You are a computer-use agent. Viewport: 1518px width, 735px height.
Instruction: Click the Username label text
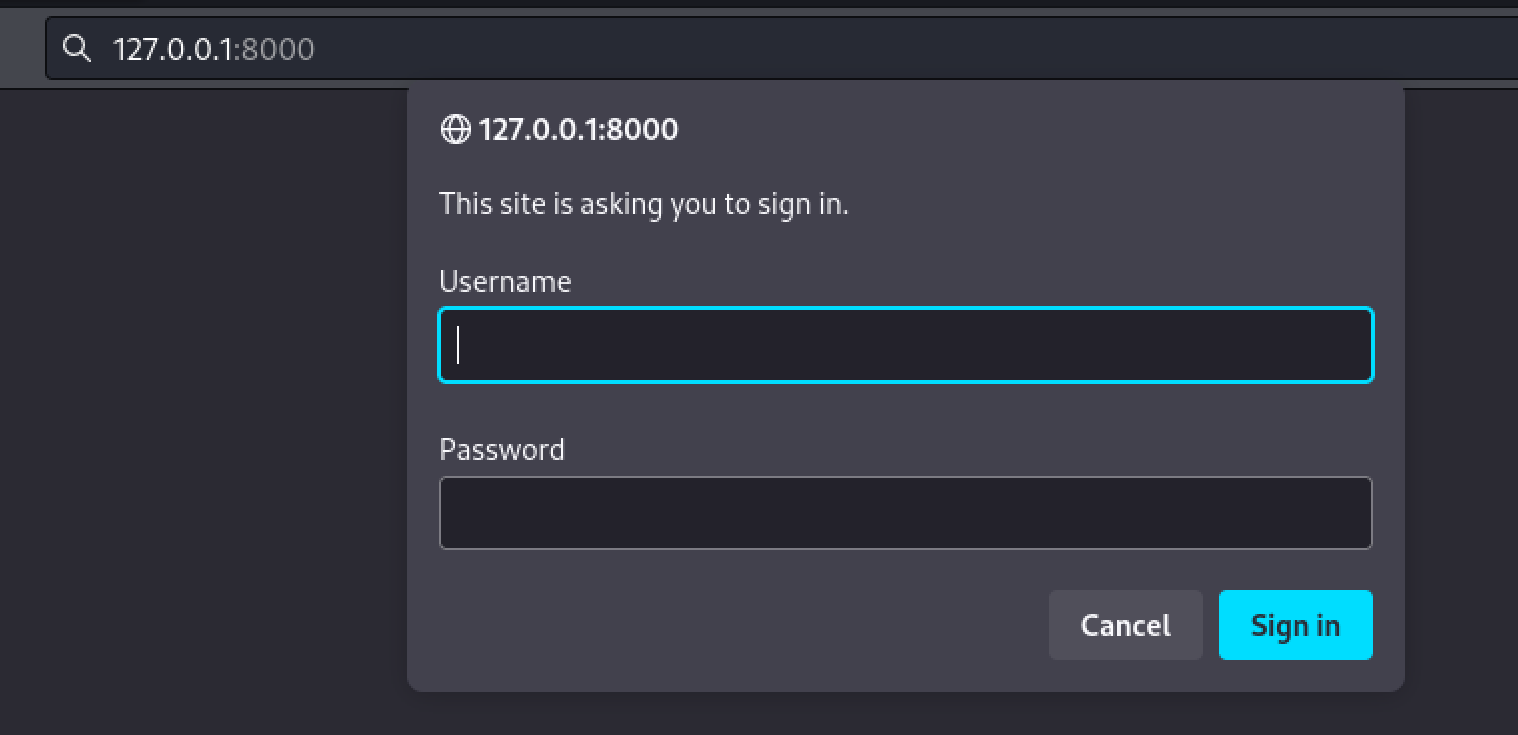coord(505,282)
